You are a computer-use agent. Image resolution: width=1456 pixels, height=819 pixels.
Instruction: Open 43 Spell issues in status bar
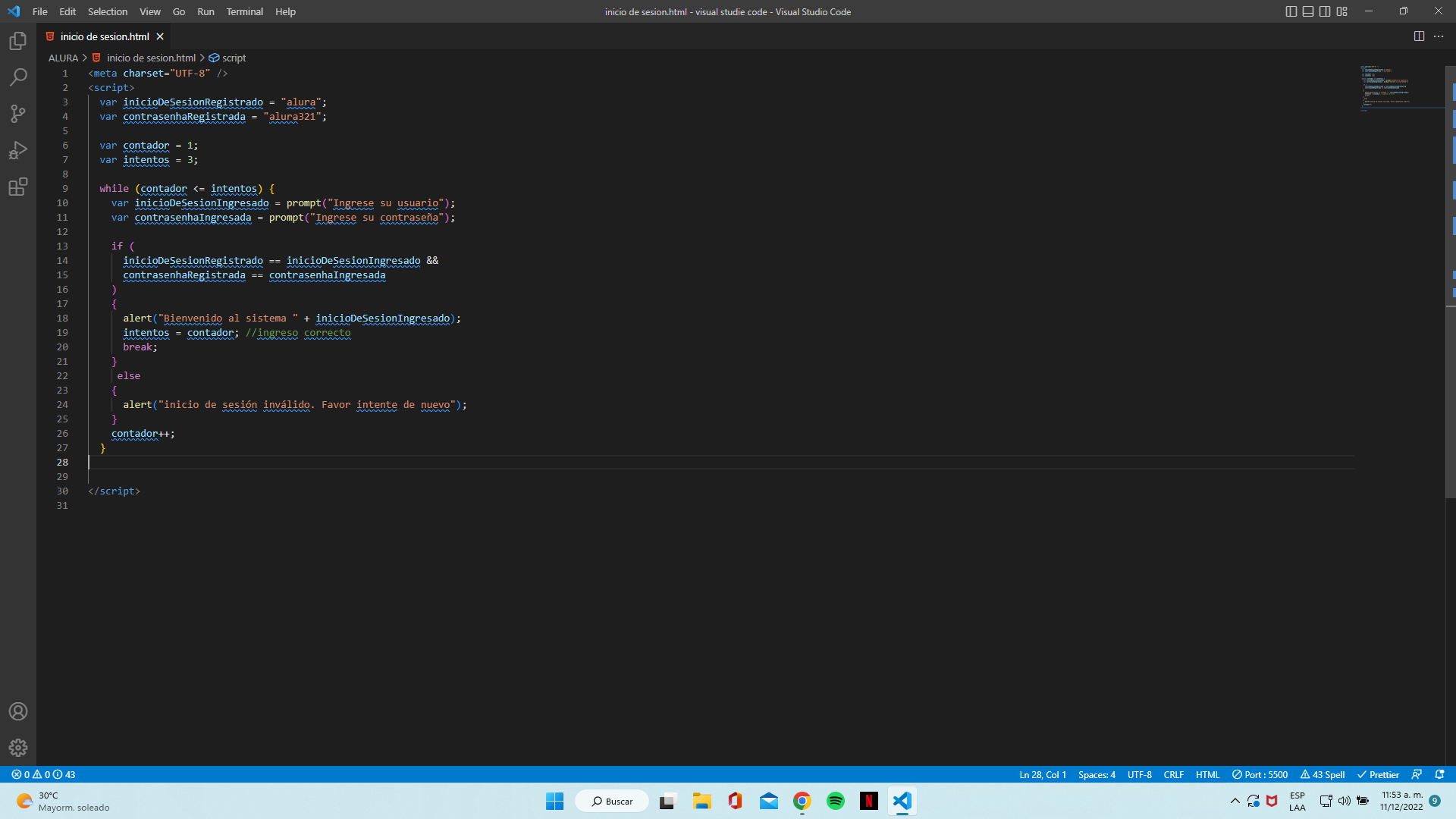(1323, 774)
